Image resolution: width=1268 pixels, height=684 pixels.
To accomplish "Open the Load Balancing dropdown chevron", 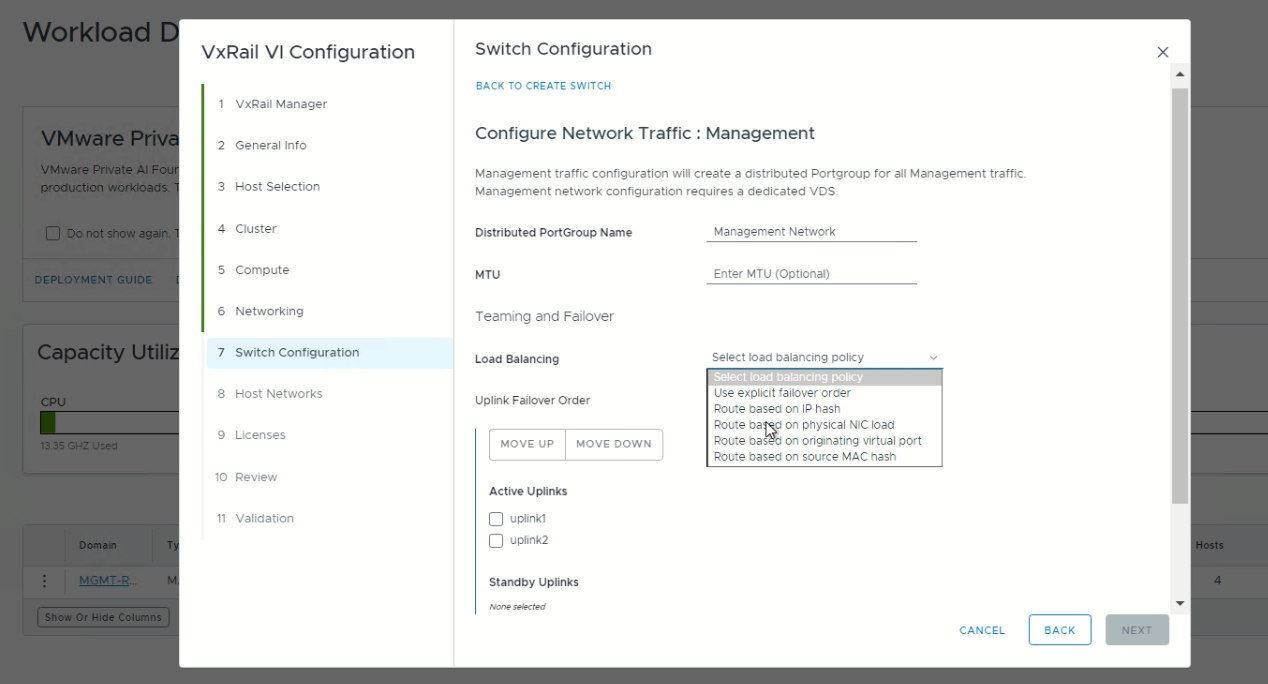I will pos(933,358).
